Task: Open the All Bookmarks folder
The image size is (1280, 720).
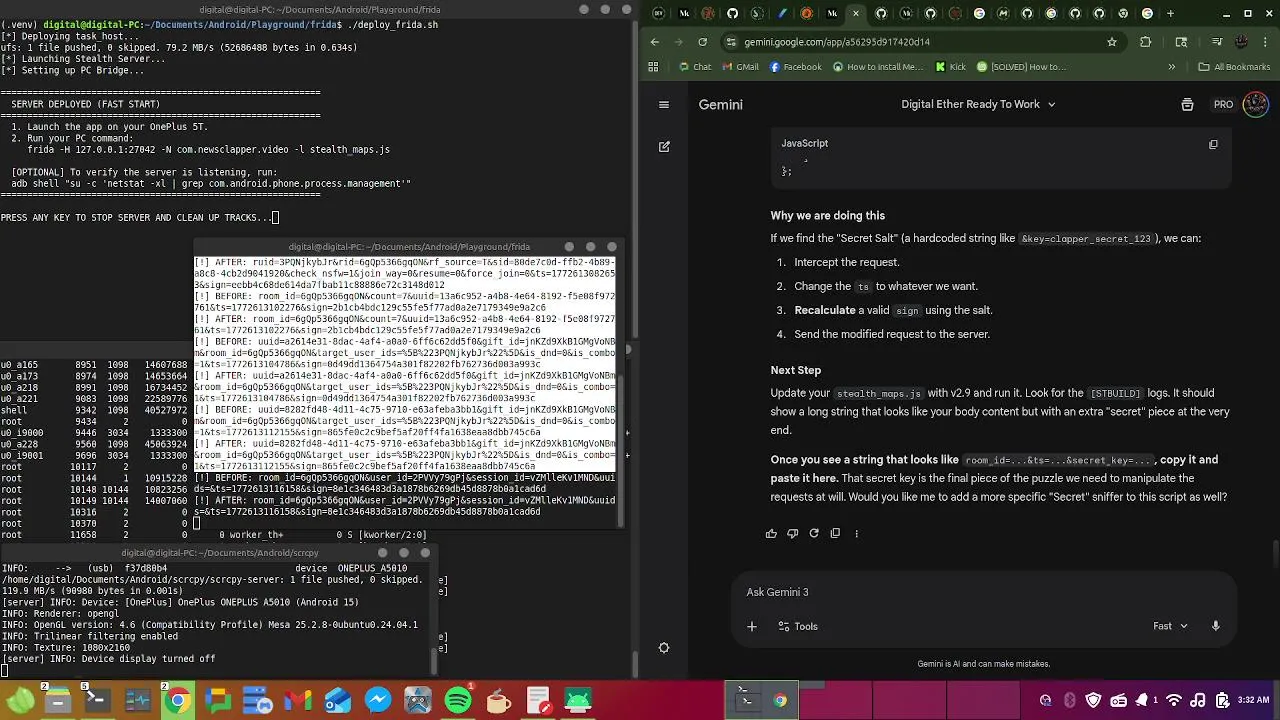Action: click(1234, 67)
